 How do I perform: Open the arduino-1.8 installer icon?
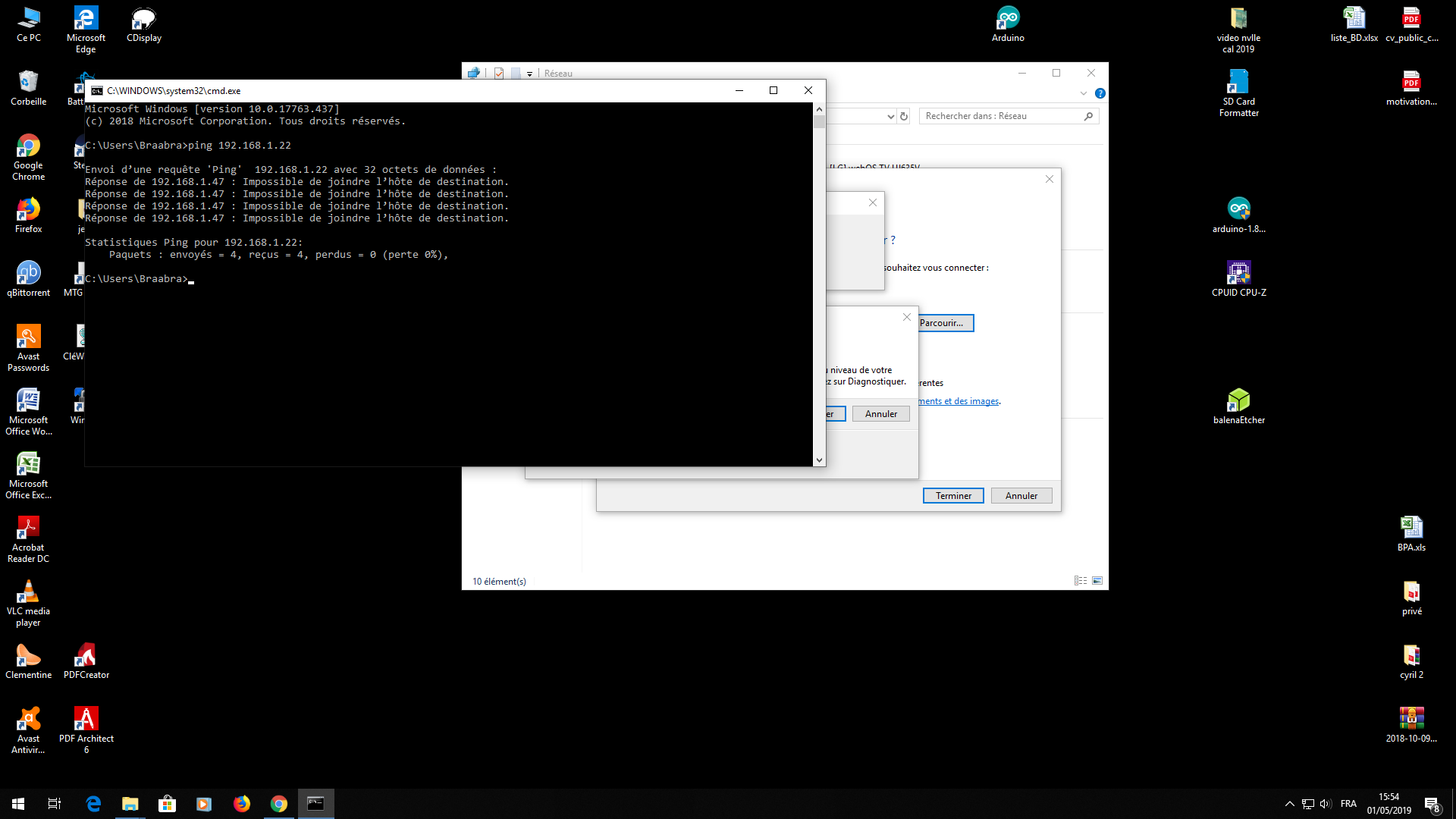[x=1238, y=216]
